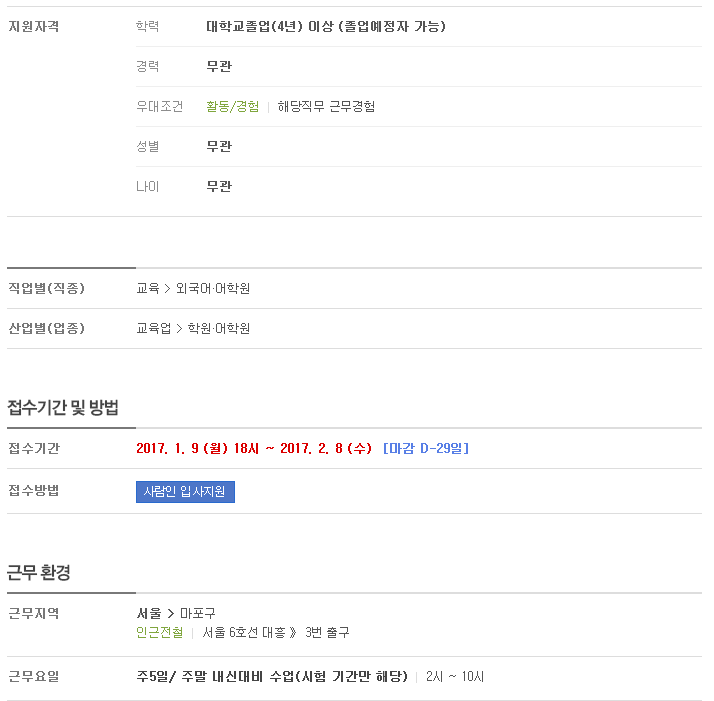This screenshot has height=701, width=714.
Task: Click the green 활동/경험 tag
Action: 233,107
